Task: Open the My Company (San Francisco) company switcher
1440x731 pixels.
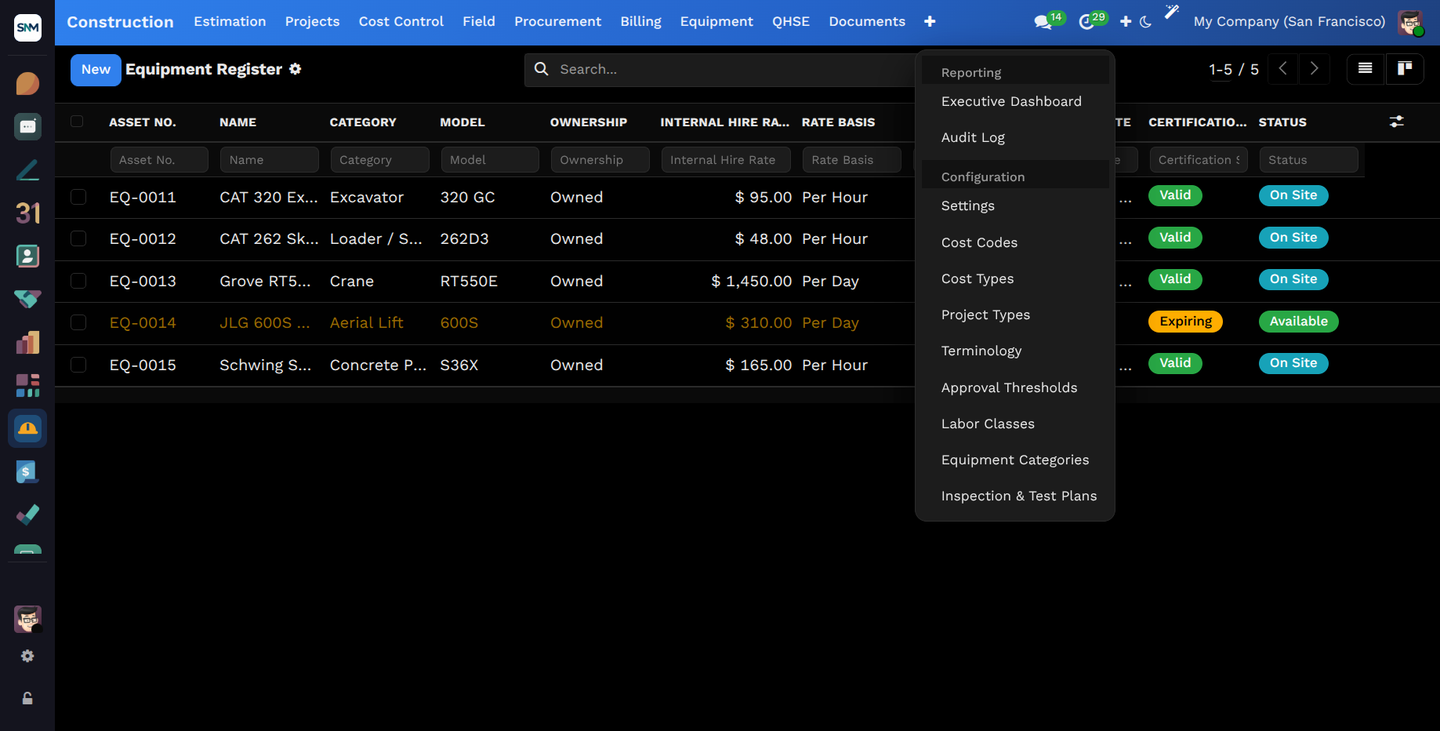Action: tap(1289, 22)
